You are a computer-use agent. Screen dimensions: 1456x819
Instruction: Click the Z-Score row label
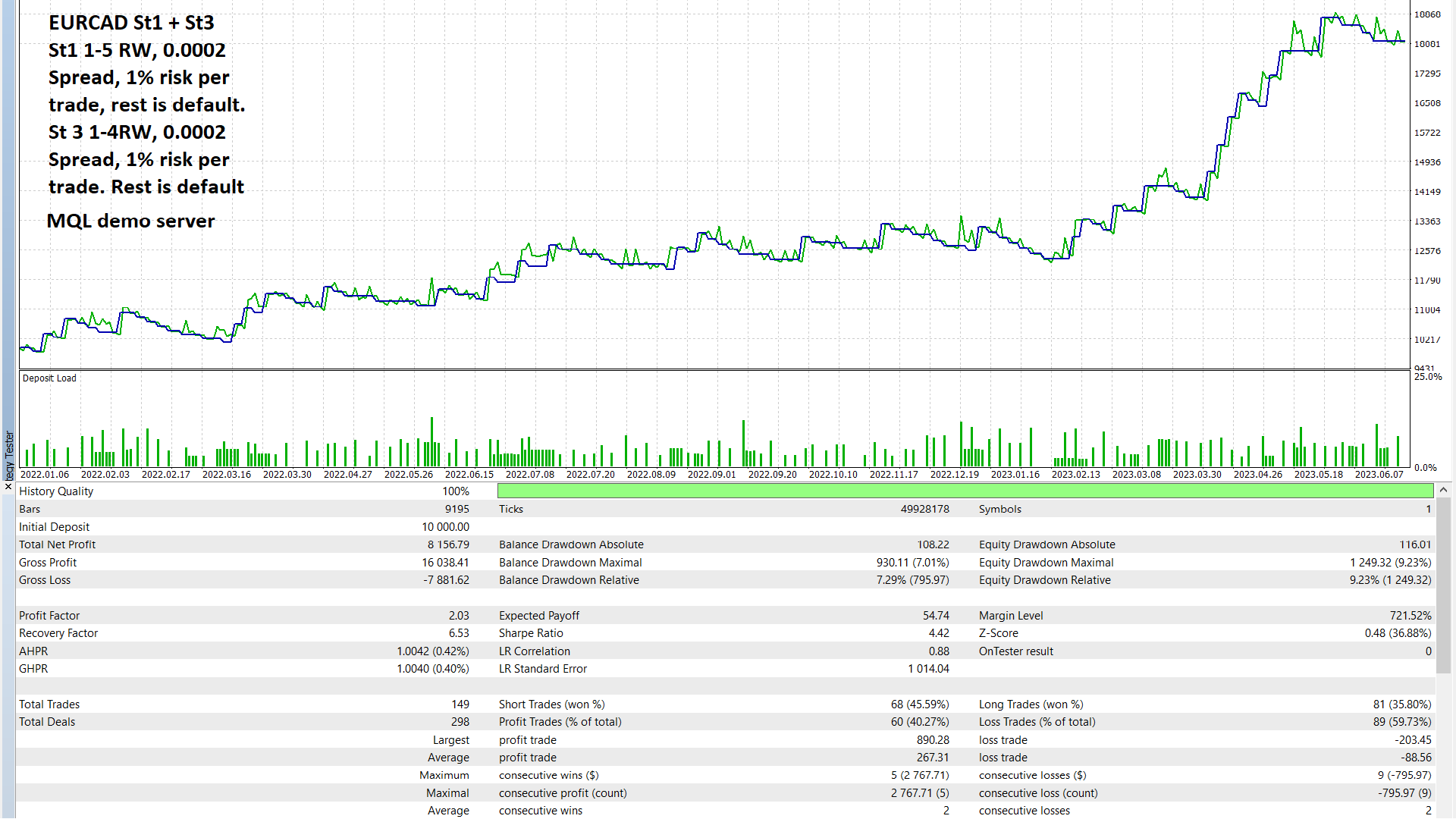click(x=998, y=633)
